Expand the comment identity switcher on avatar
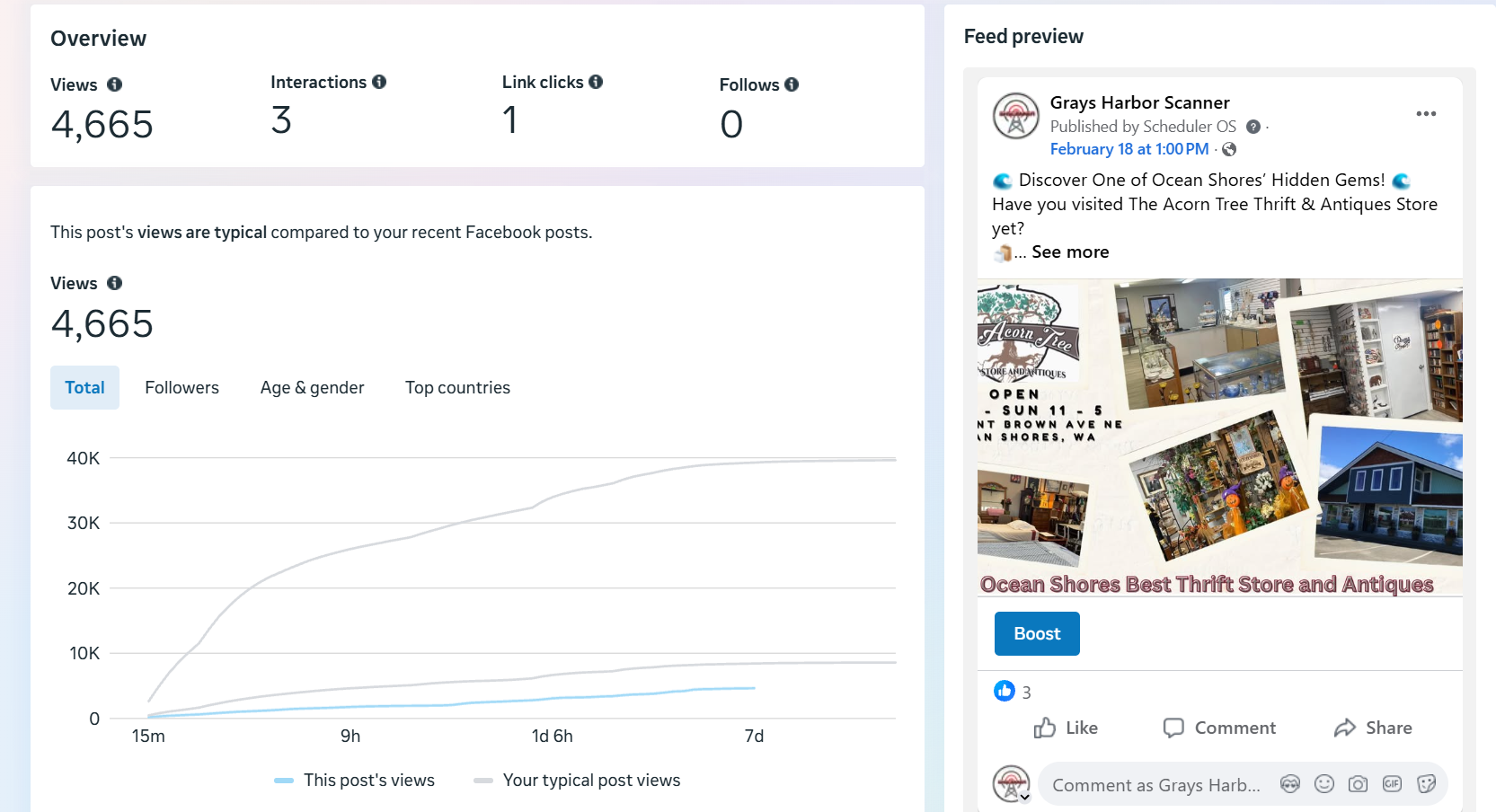This screenshot has width=1496, height=812. pos(1024,797)
